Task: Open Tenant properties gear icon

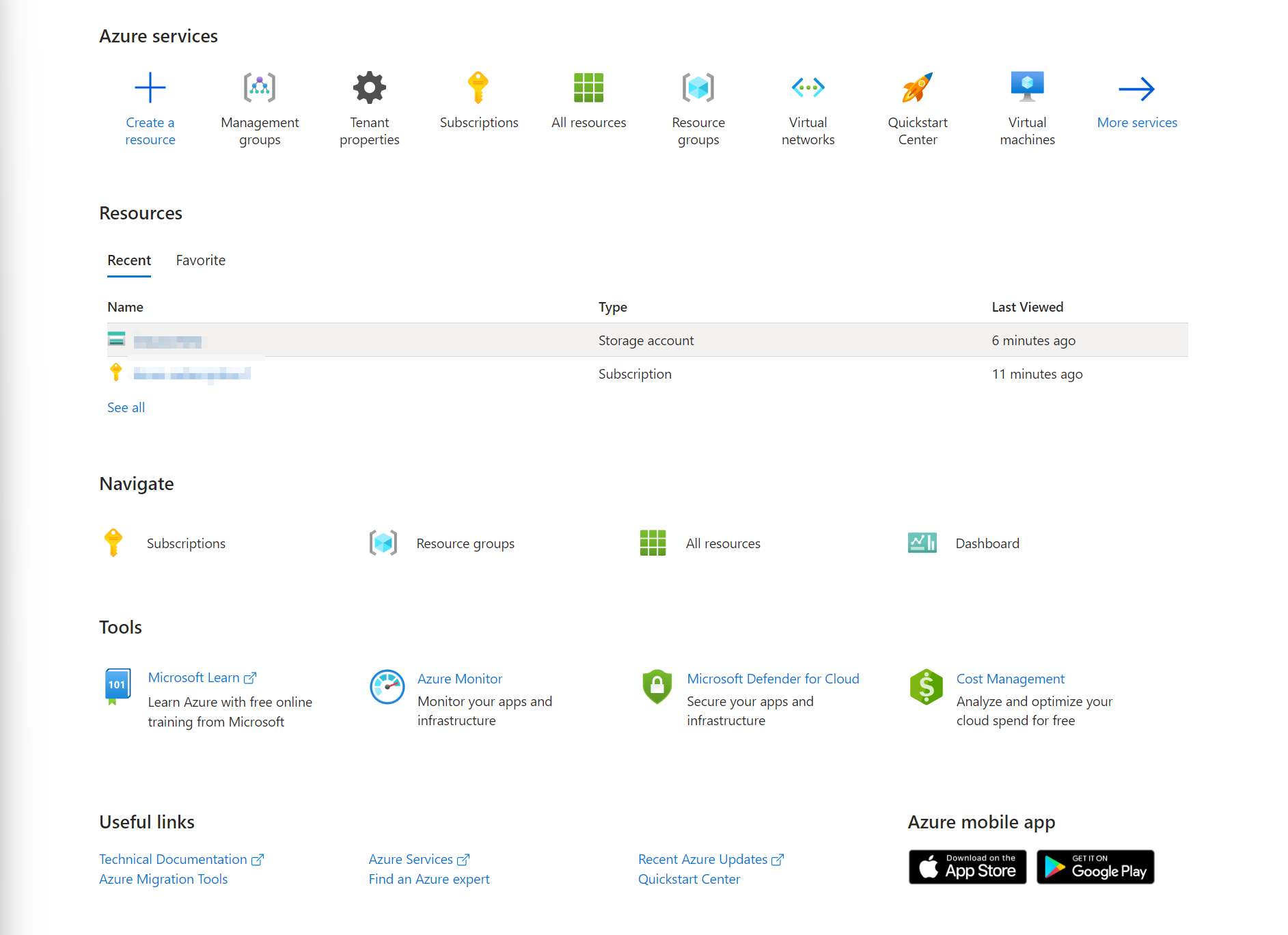Action: click(369, 88)
